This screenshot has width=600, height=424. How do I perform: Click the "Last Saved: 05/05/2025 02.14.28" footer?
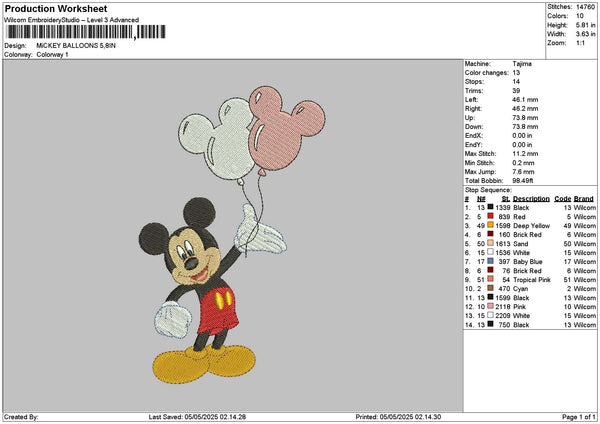(197, 417)
